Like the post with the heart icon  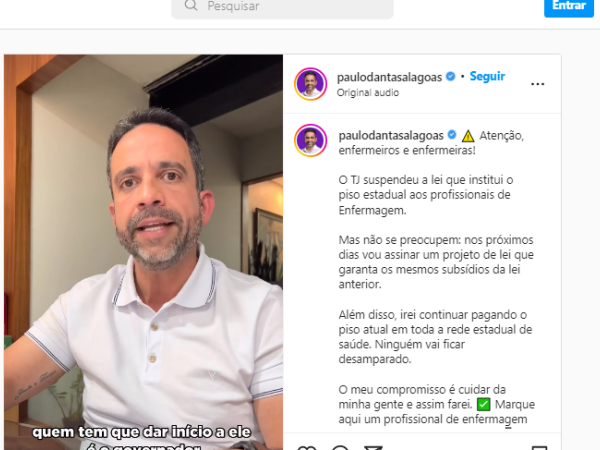click(307, 447)
